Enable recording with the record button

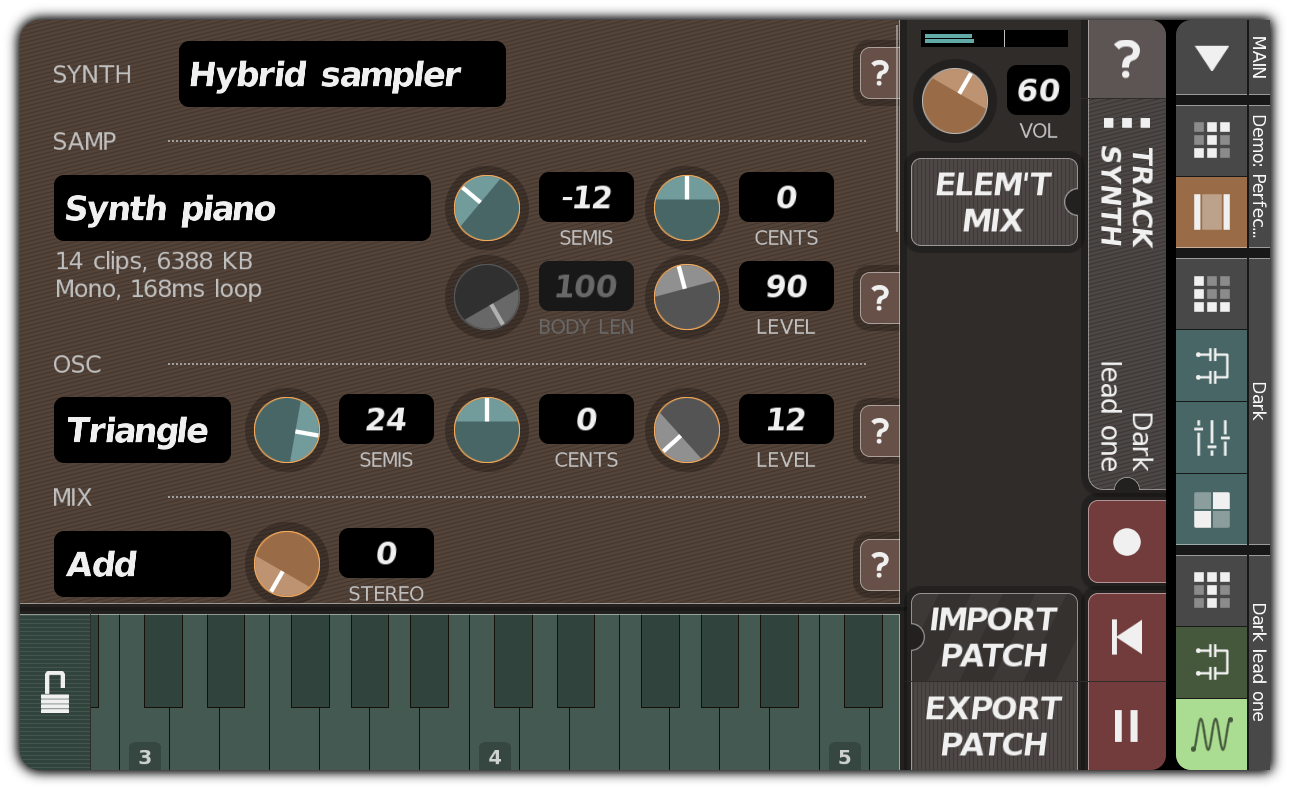tap(1127, 542)
